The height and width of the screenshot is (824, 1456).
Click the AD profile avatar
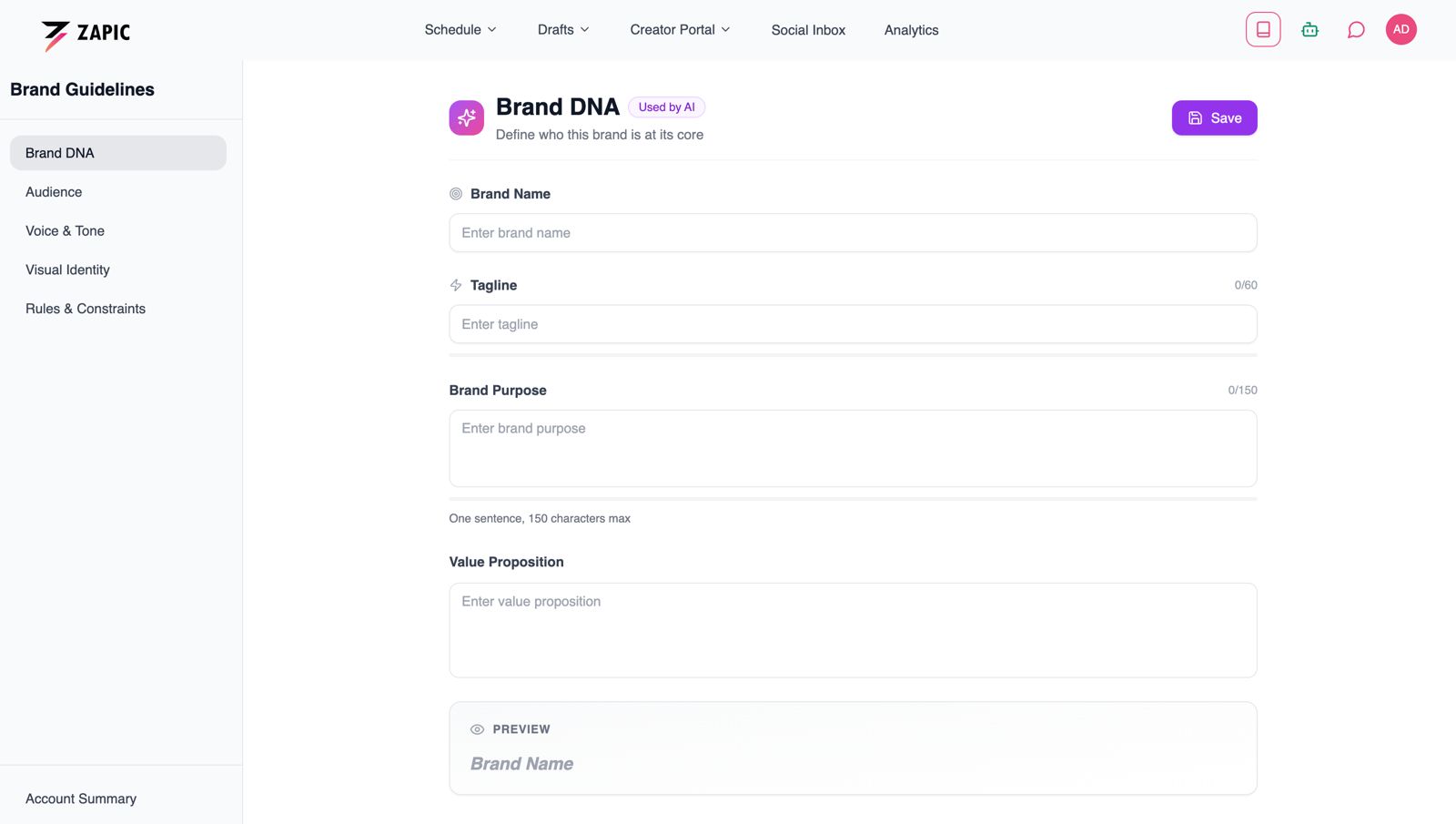point(1400,28)
